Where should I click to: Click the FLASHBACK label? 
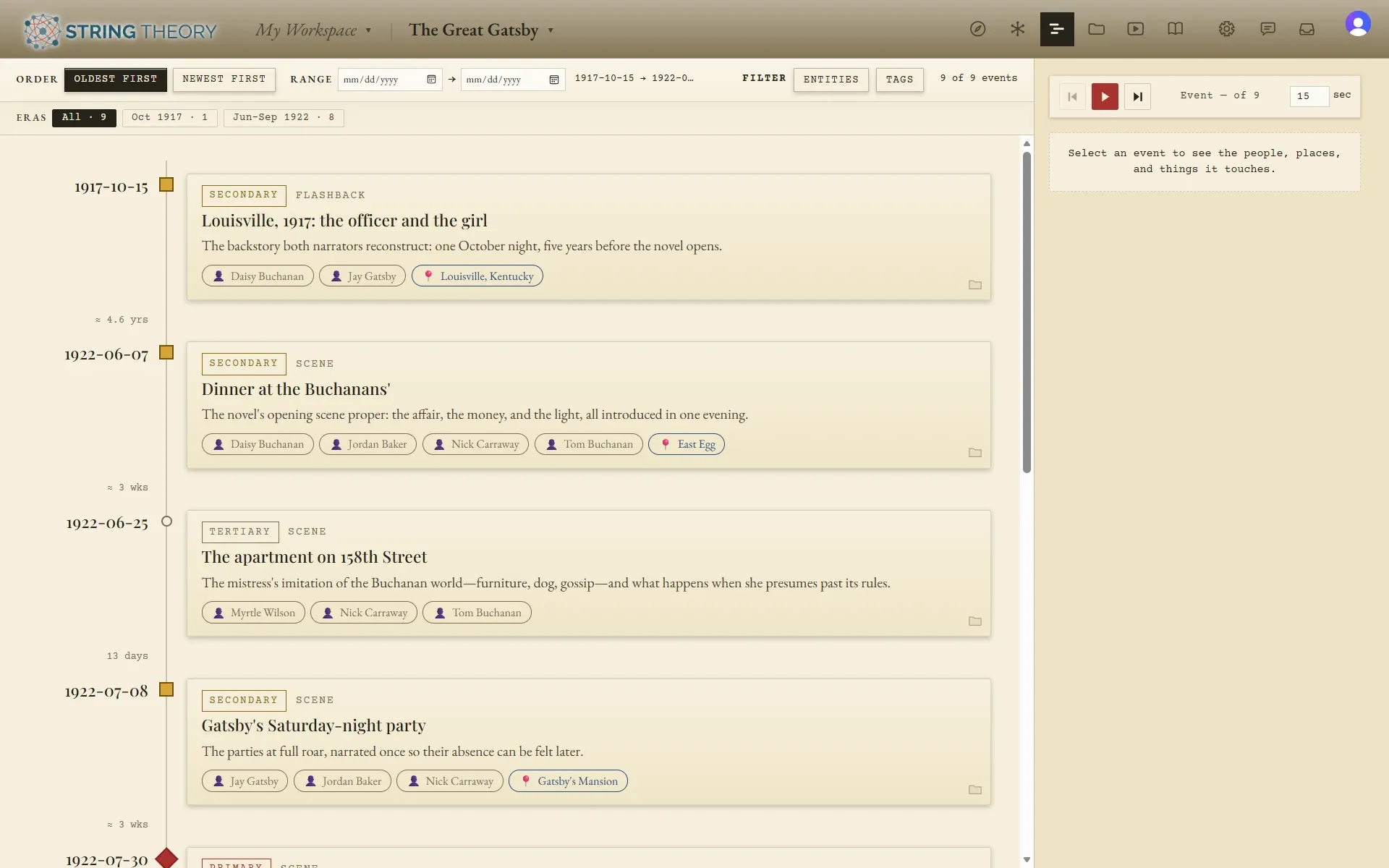coord(331,195)
